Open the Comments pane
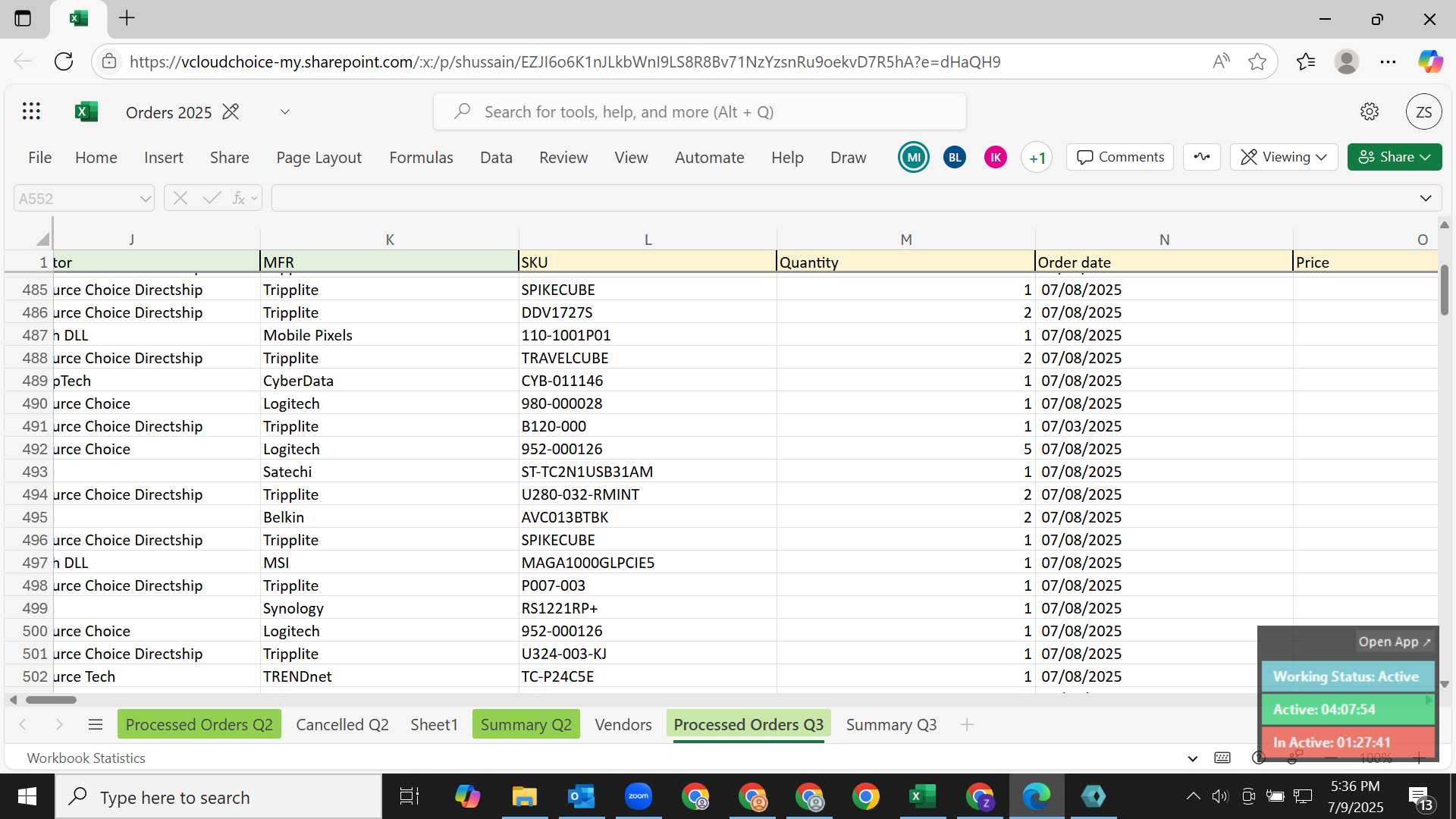The width and height of the screenshot is (1456, 819). point(1119,157)
